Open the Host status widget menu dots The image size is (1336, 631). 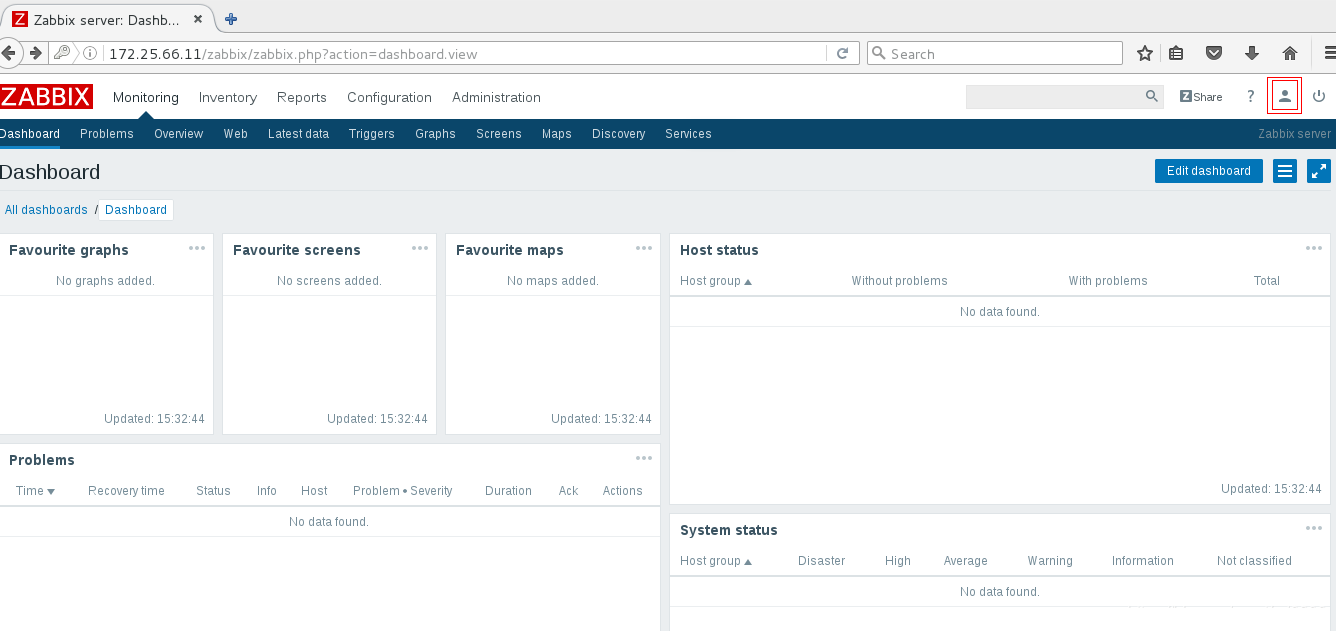pos(1314,248)
